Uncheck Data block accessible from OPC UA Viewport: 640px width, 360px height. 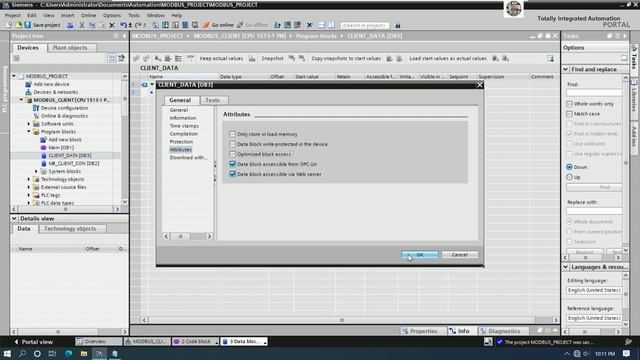[233, 164]
